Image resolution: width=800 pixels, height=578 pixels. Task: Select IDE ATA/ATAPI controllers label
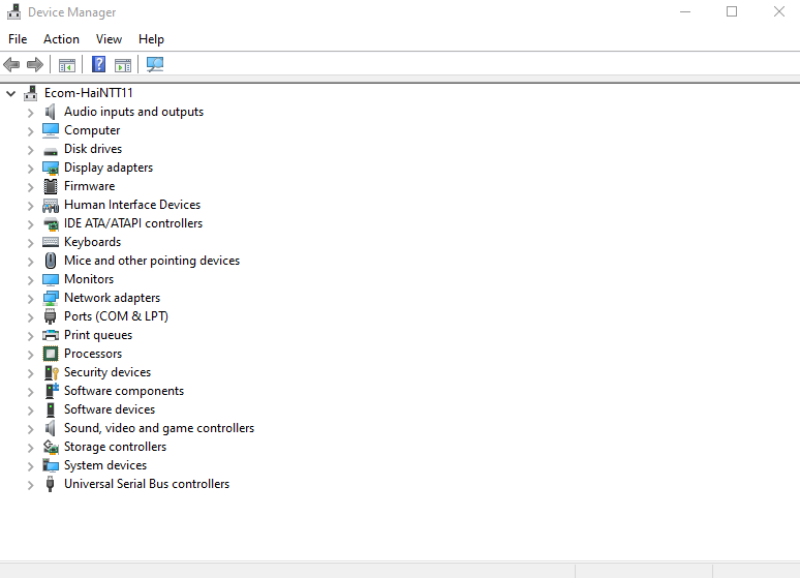pyautogui.click(x=133, y=223)
